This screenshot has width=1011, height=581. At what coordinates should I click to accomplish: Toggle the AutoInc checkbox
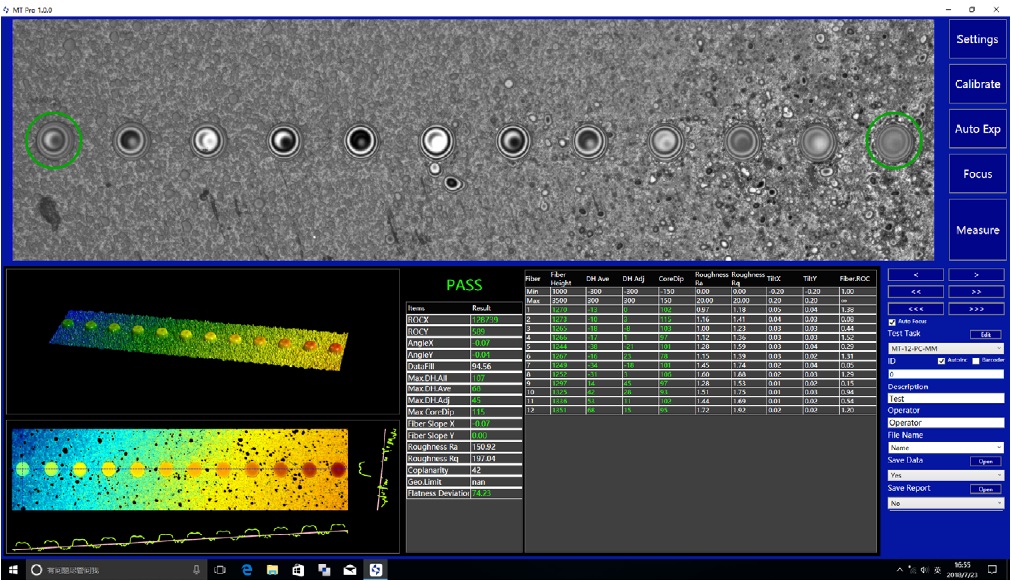(941, 360)
